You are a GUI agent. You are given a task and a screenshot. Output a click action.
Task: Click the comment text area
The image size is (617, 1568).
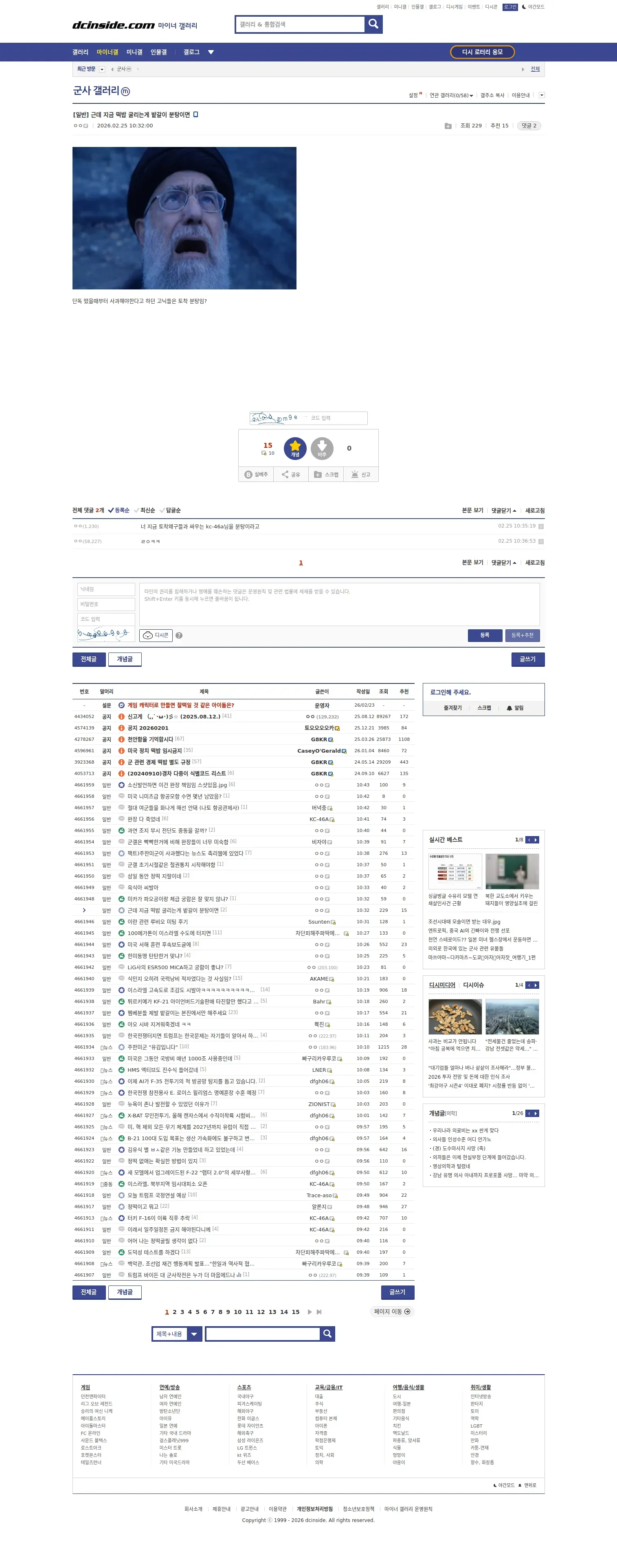339,604
